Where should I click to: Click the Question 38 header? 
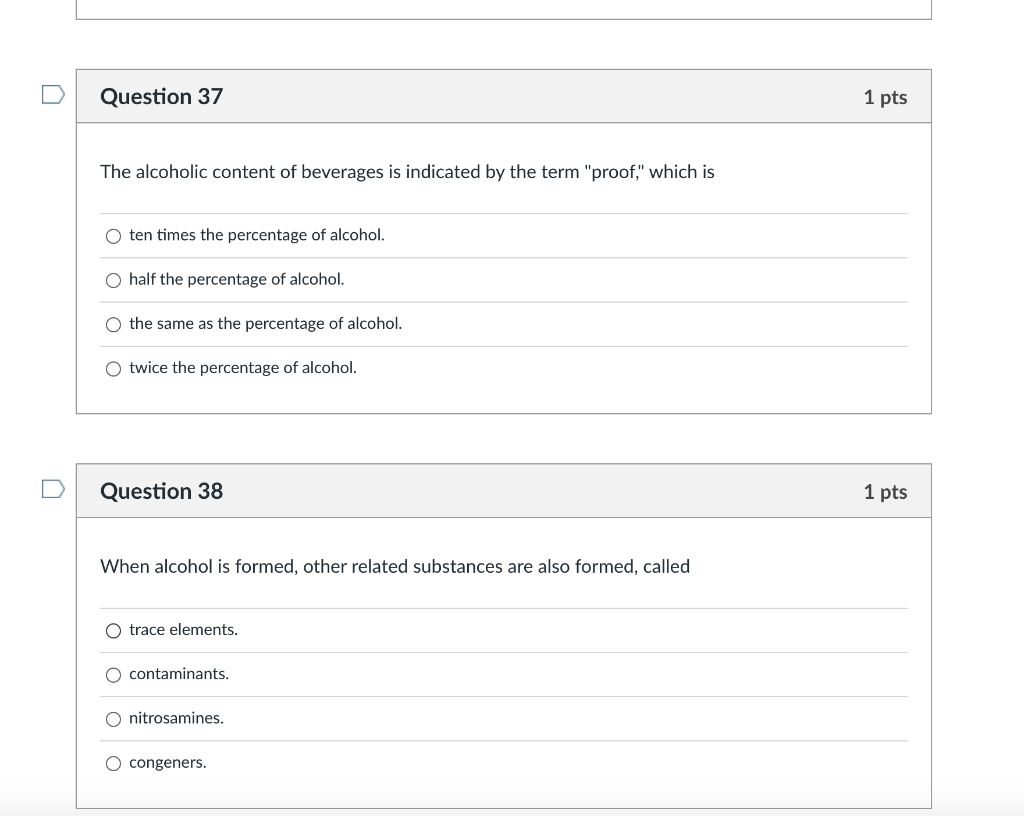point(161,491)
